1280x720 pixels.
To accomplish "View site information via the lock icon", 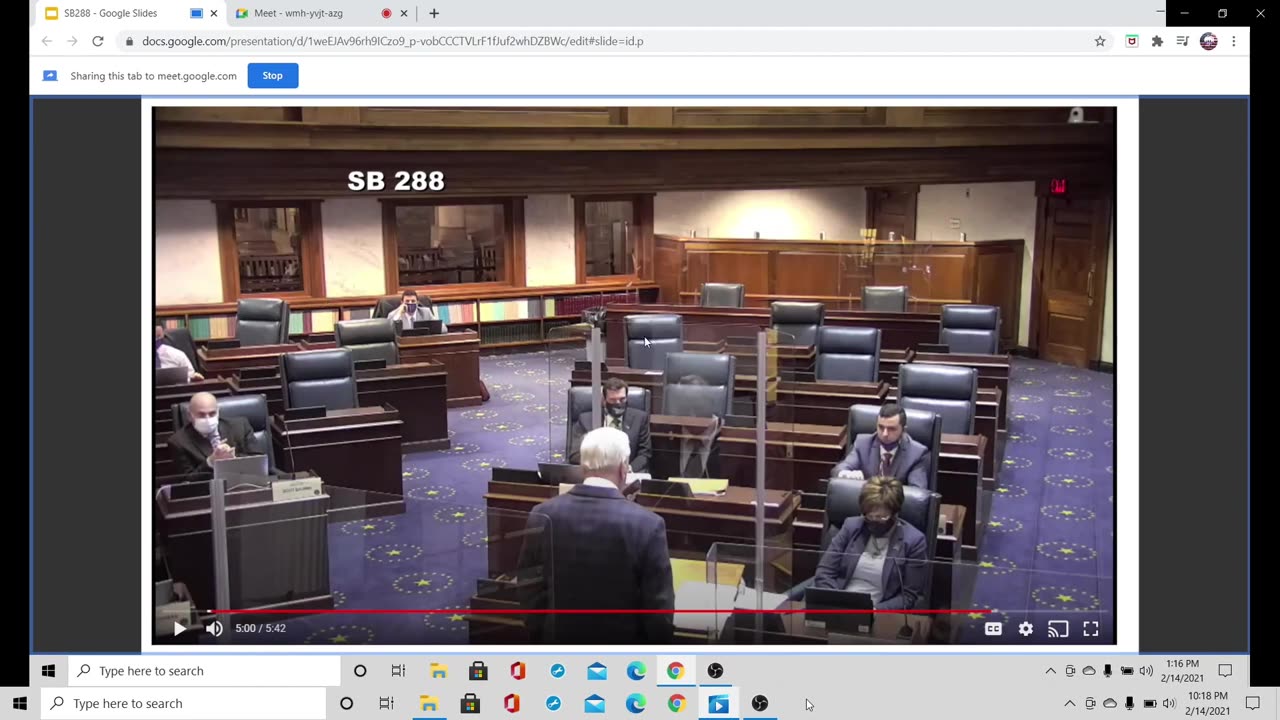I will pyautogui.click(x=128, y=41).
